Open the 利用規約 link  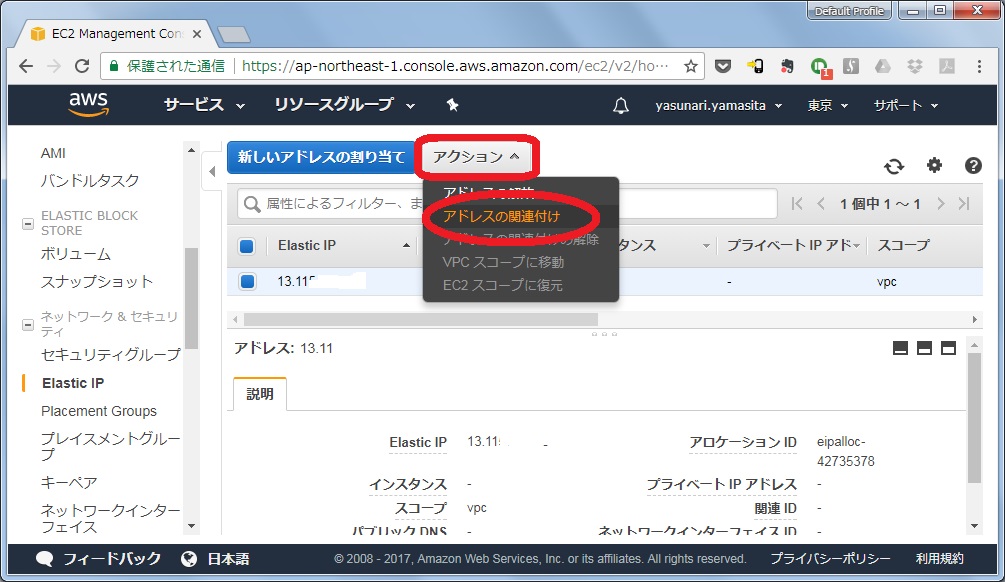(x=939, y=559)
